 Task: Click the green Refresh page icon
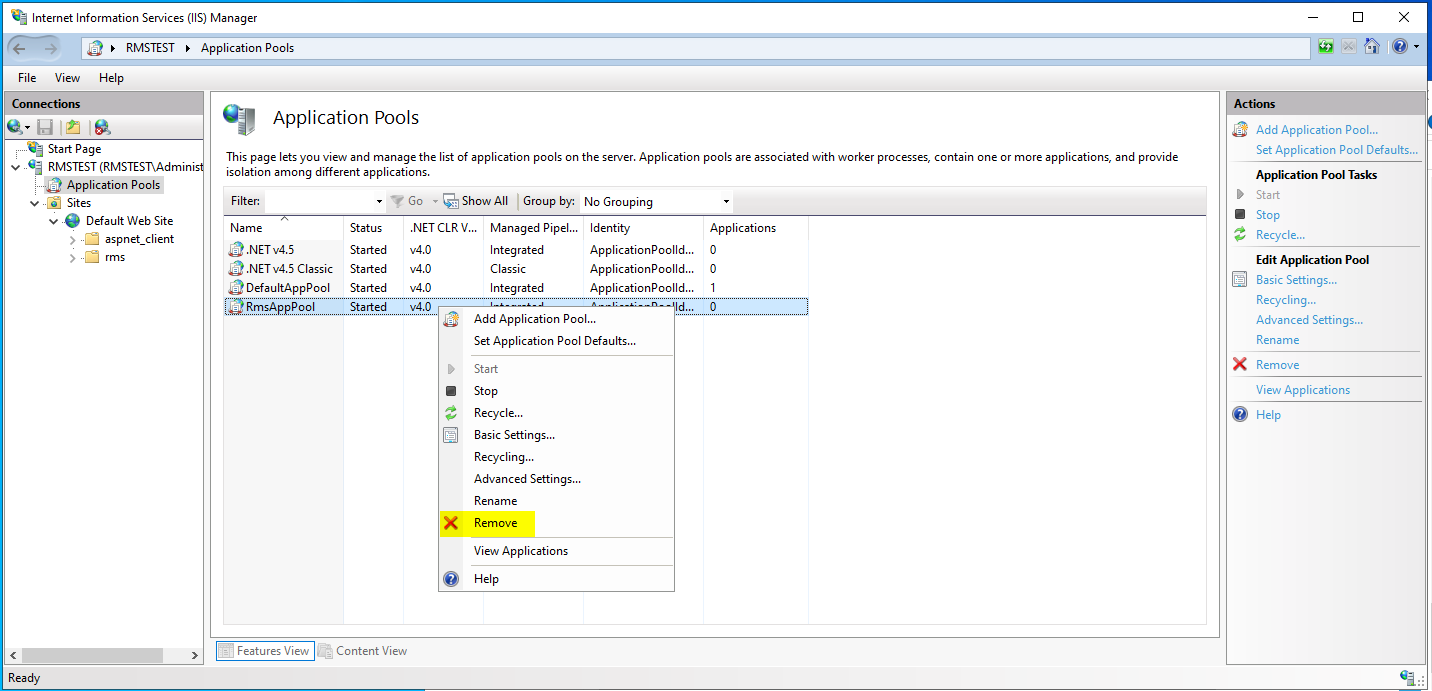click(x=1326, y=47)
